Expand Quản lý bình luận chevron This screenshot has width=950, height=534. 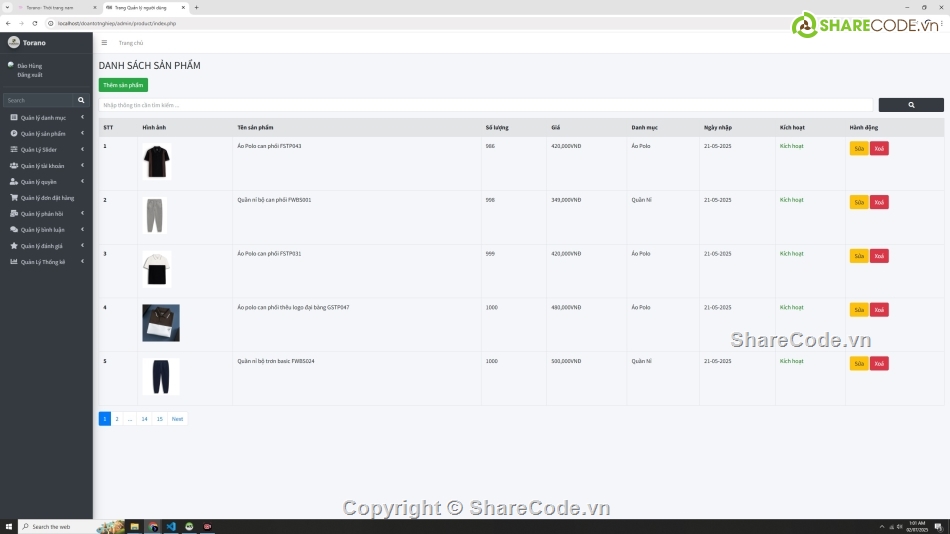coord(82,229)
